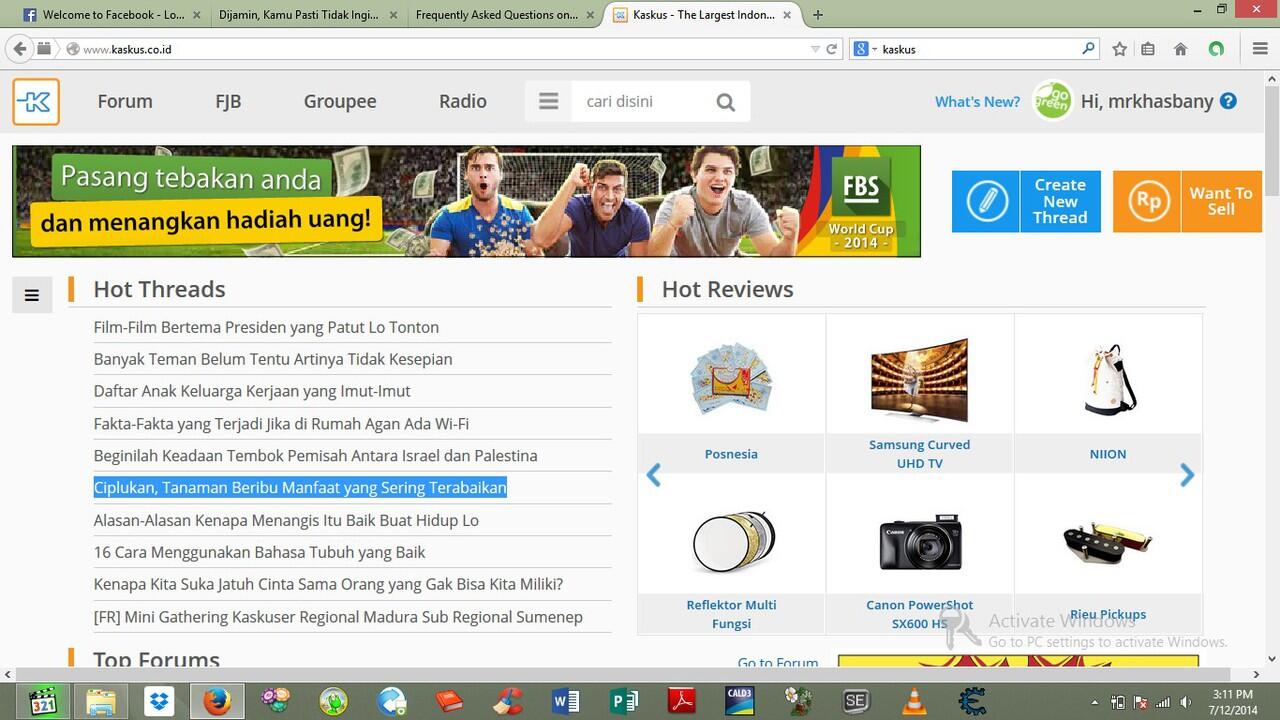Launch Microsoft Word from taskbar
Image resolution: width=1280 pixels, height=720 pixels.
point(566,701)
